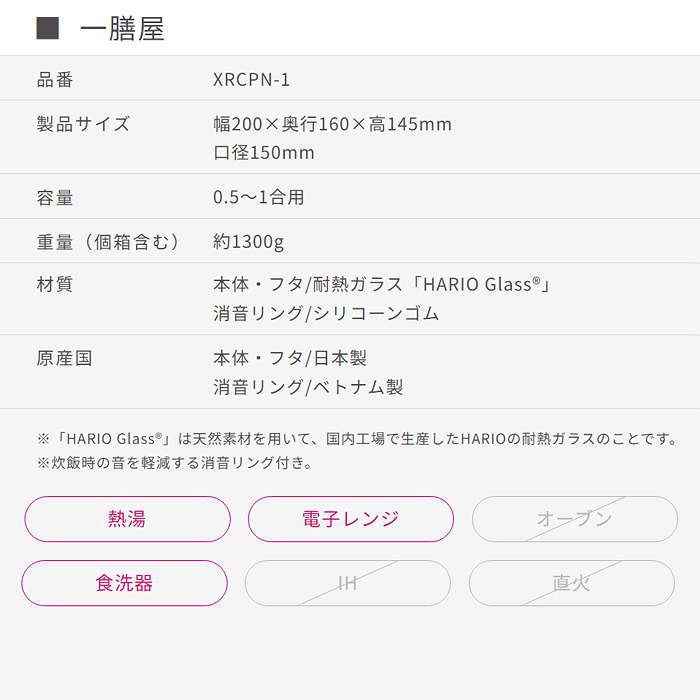
Task: Click the weight value 約1300g
Action: 248,242
